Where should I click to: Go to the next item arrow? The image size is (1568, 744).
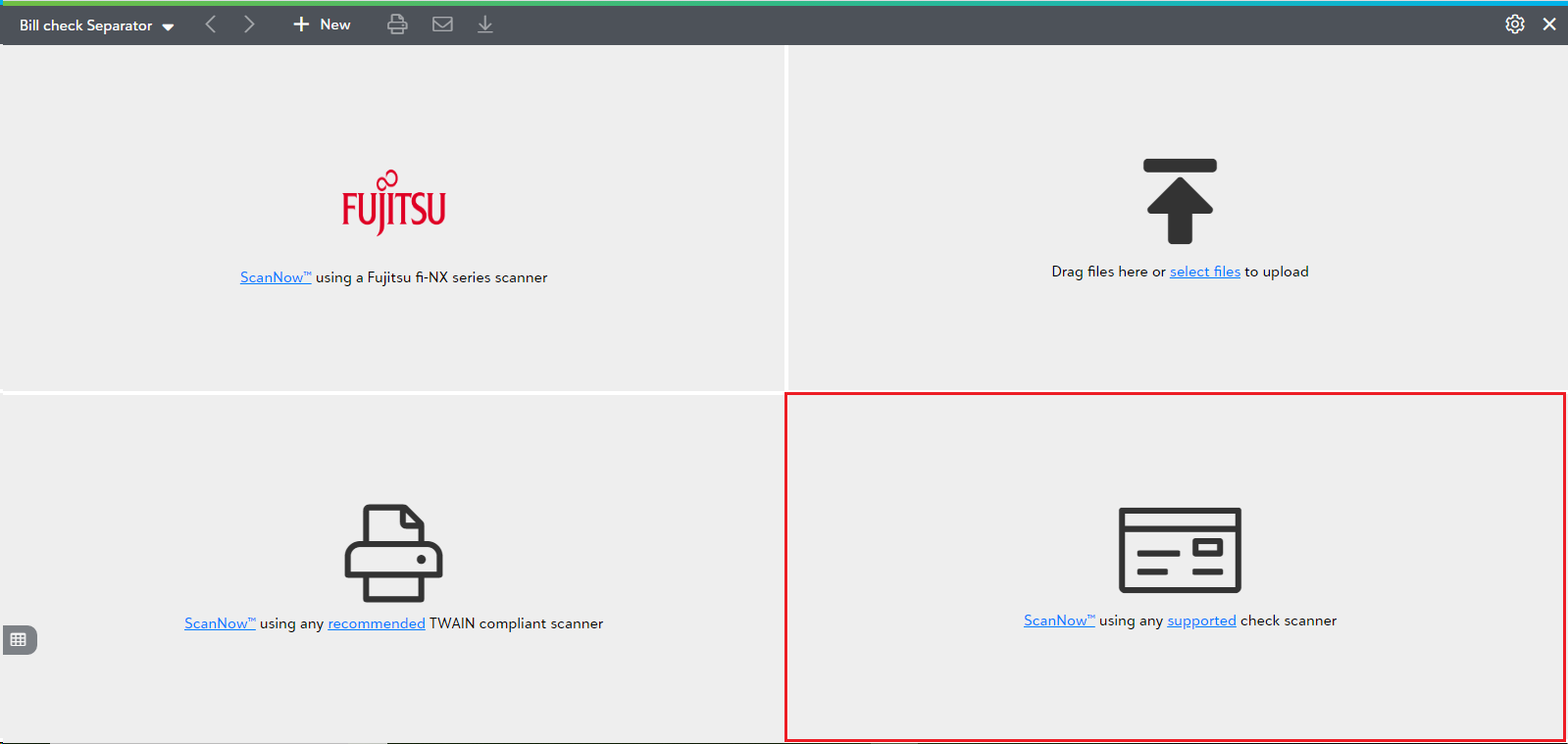pyautogui.click(x=249, y=25)
